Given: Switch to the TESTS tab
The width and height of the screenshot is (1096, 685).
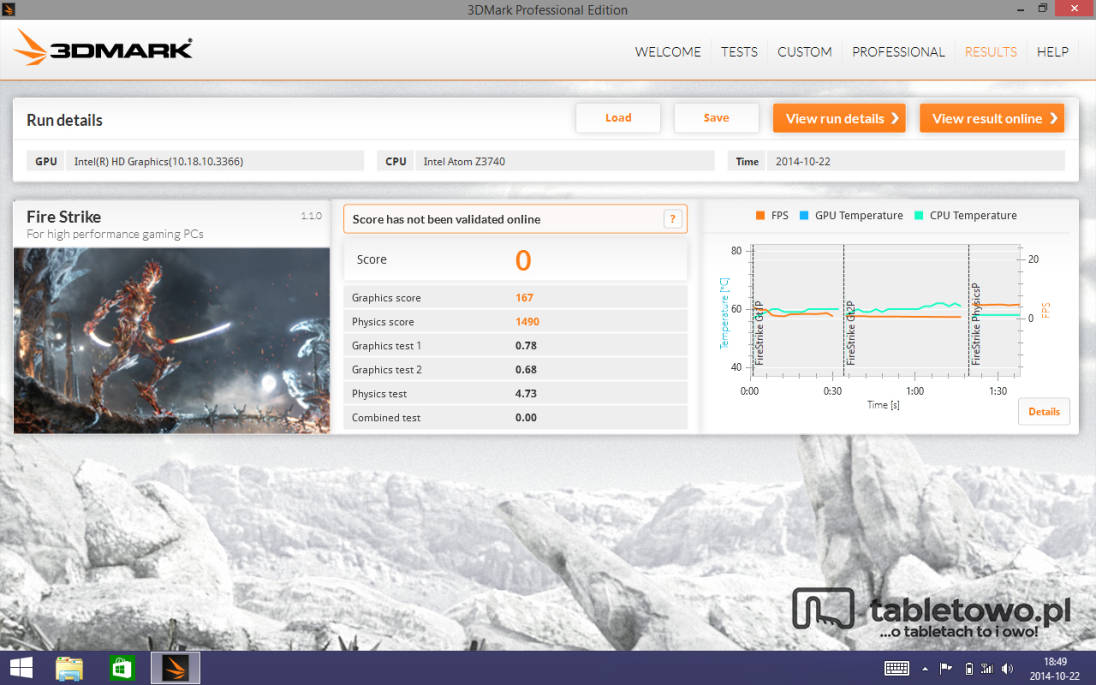Looking at the screenshot, I should [739, 52].
